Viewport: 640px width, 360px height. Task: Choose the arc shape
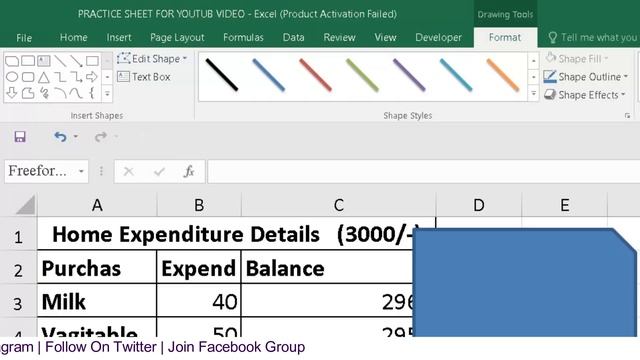click(x=60, y=93)
